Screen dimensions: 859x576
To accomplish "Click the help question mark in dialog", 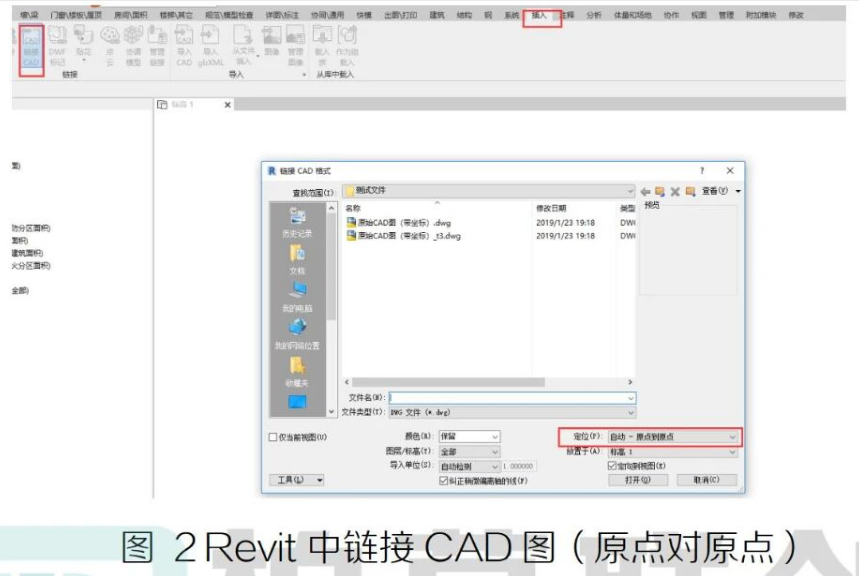I will tap(702, 170).
